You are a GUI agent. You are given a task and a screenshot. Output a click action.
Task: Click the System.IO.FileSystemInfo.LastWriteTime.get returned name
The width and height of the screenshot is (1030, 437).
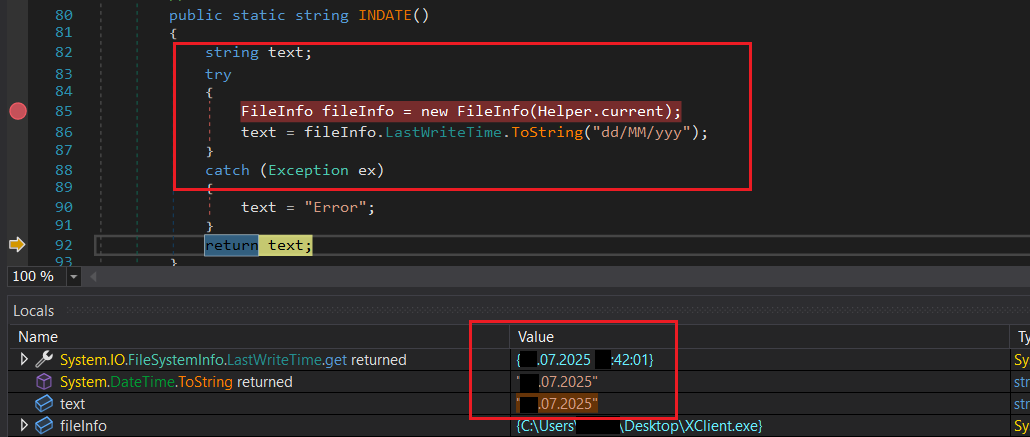pos(233,359)
